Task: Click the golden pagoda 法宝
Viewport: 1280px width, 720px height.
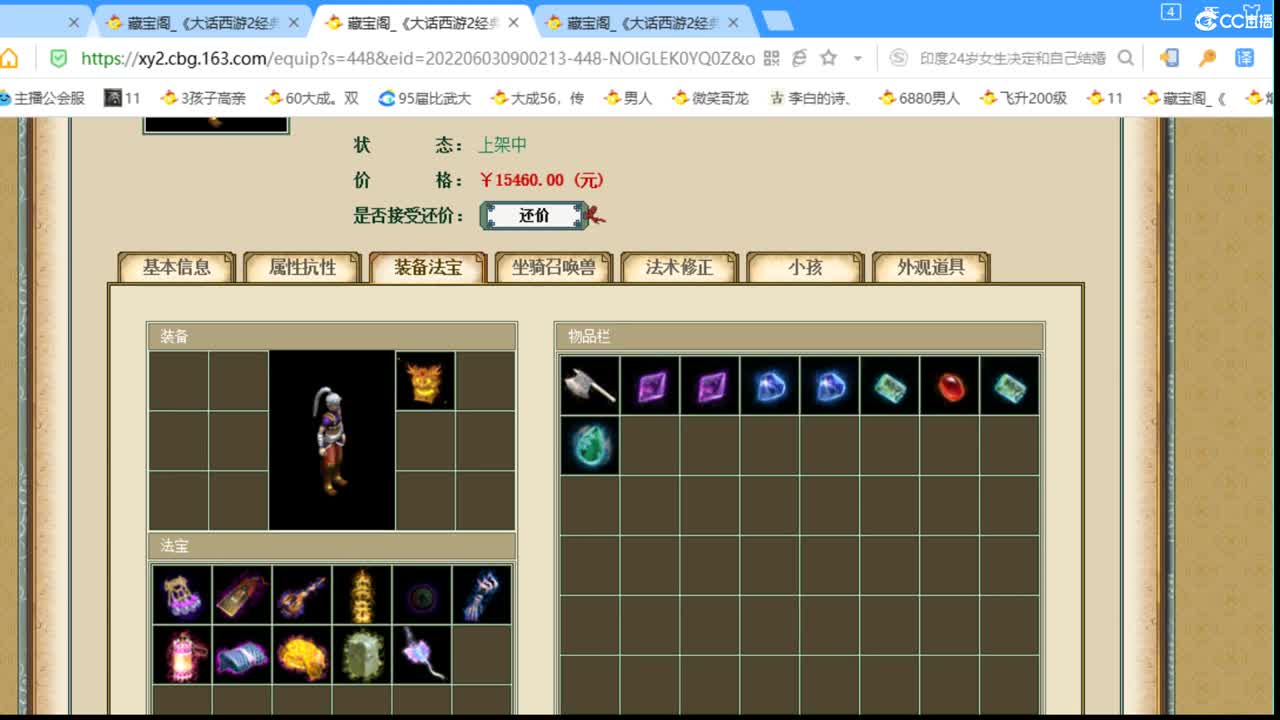Action: (x=362, y=595)
